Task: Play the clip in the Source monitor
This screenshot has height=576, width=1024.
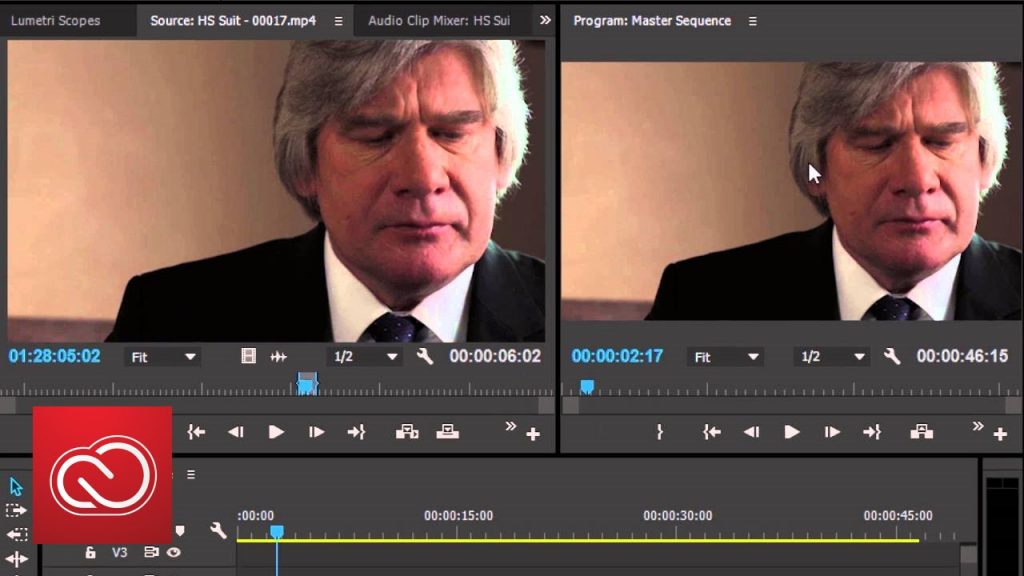Action: [x=276, y=432]
